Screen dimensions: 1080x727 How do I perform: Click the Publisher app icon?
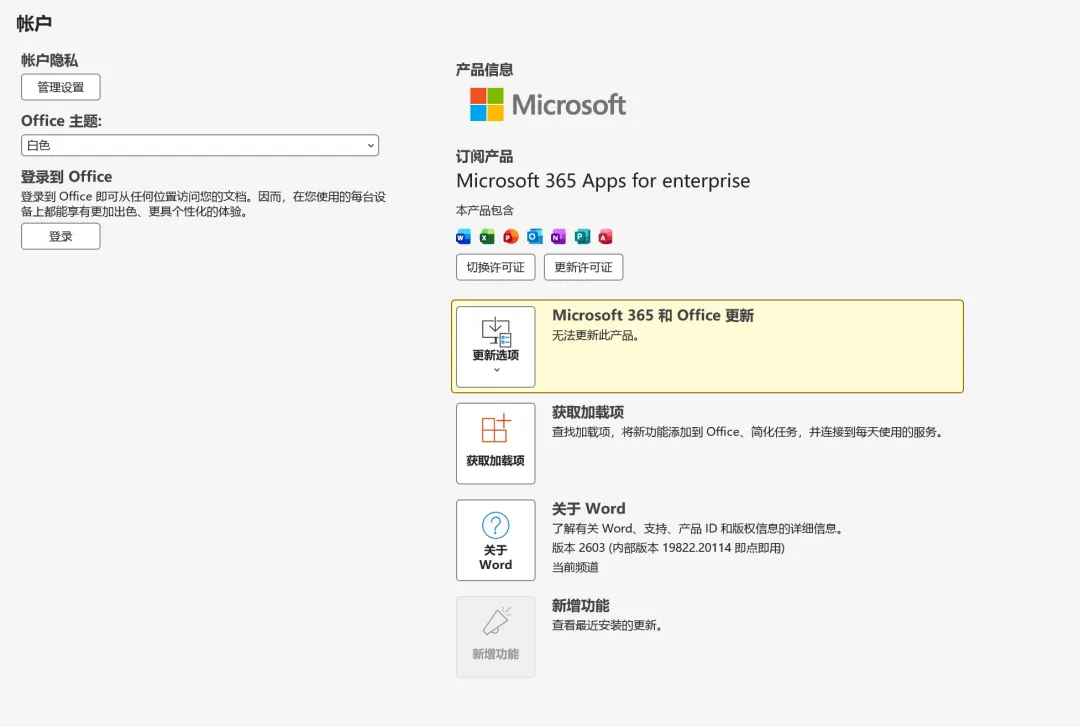click(582, 237)
